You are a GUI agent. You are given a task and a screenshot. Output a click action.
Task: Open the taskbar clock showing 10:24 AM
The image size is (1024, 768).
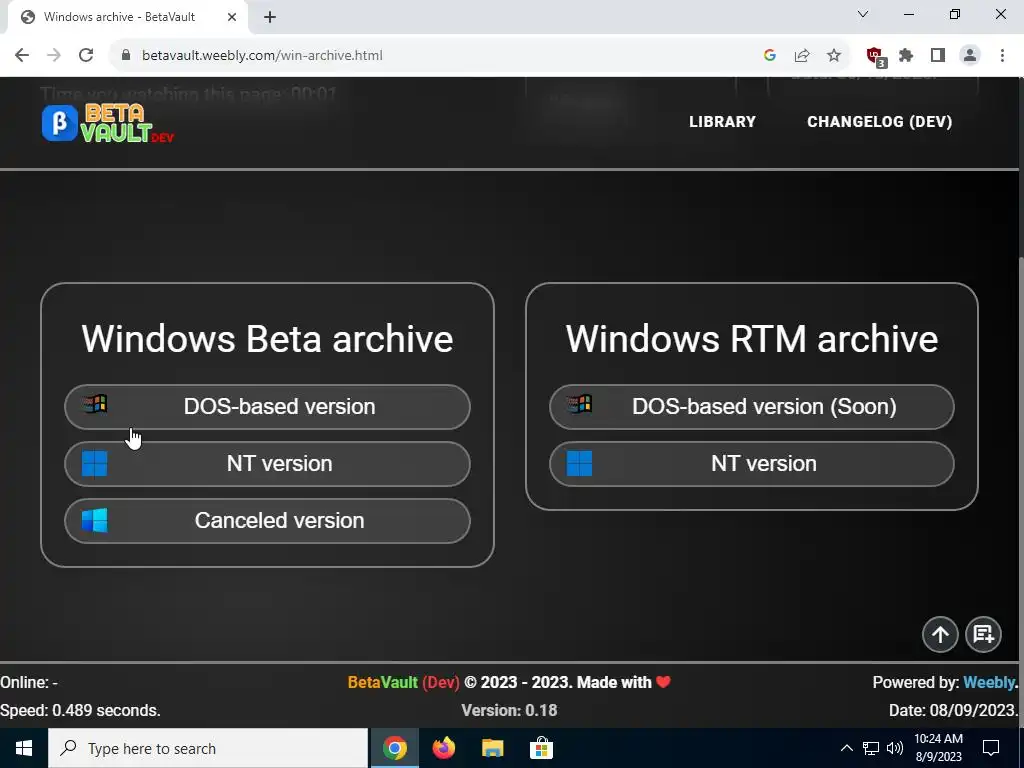click(x=938, y=748)
